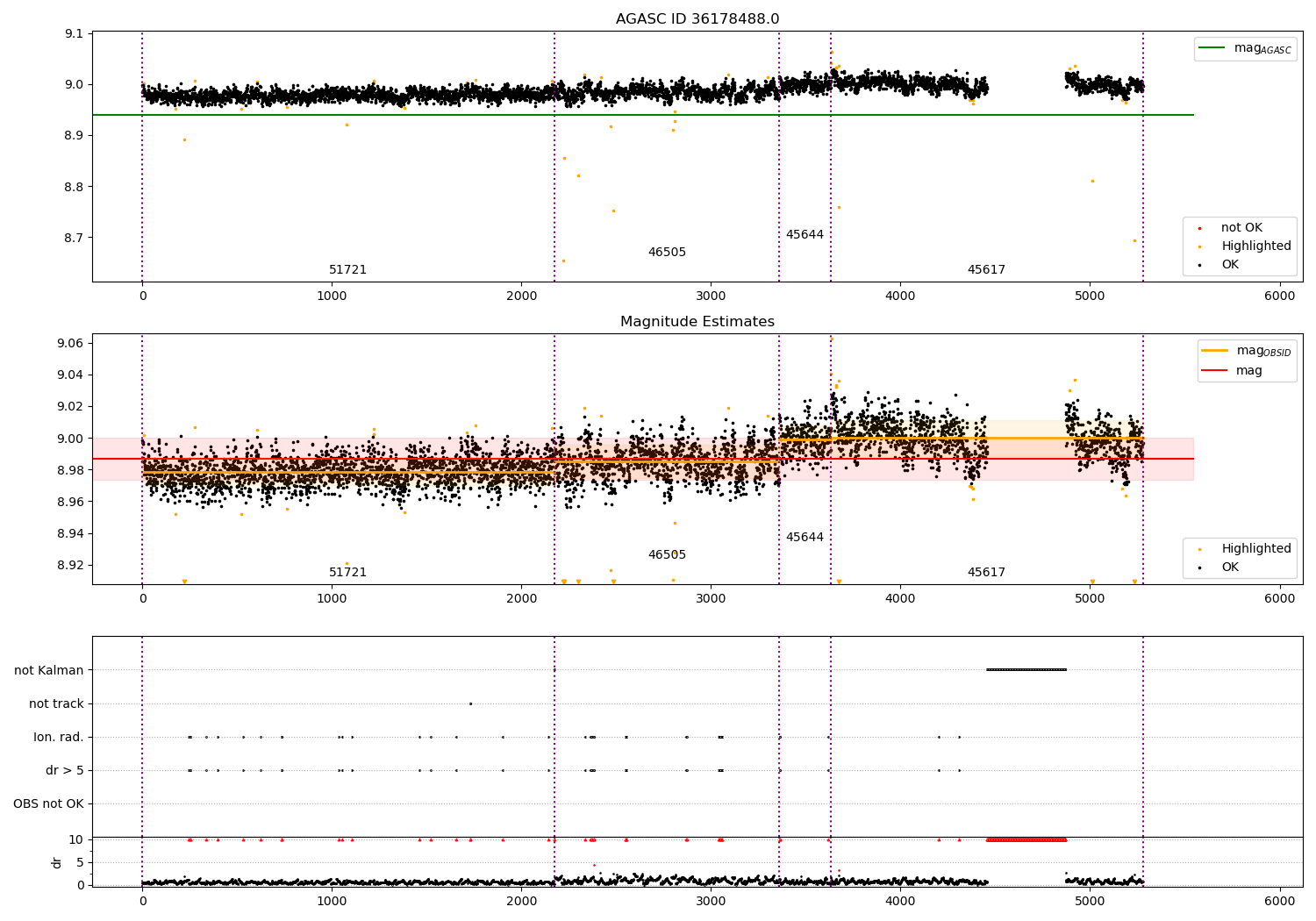Click obsid label 45617 in Magnitude Estimates plot
This screenshot has width=1316, height=921.
[x=986, y=573]
